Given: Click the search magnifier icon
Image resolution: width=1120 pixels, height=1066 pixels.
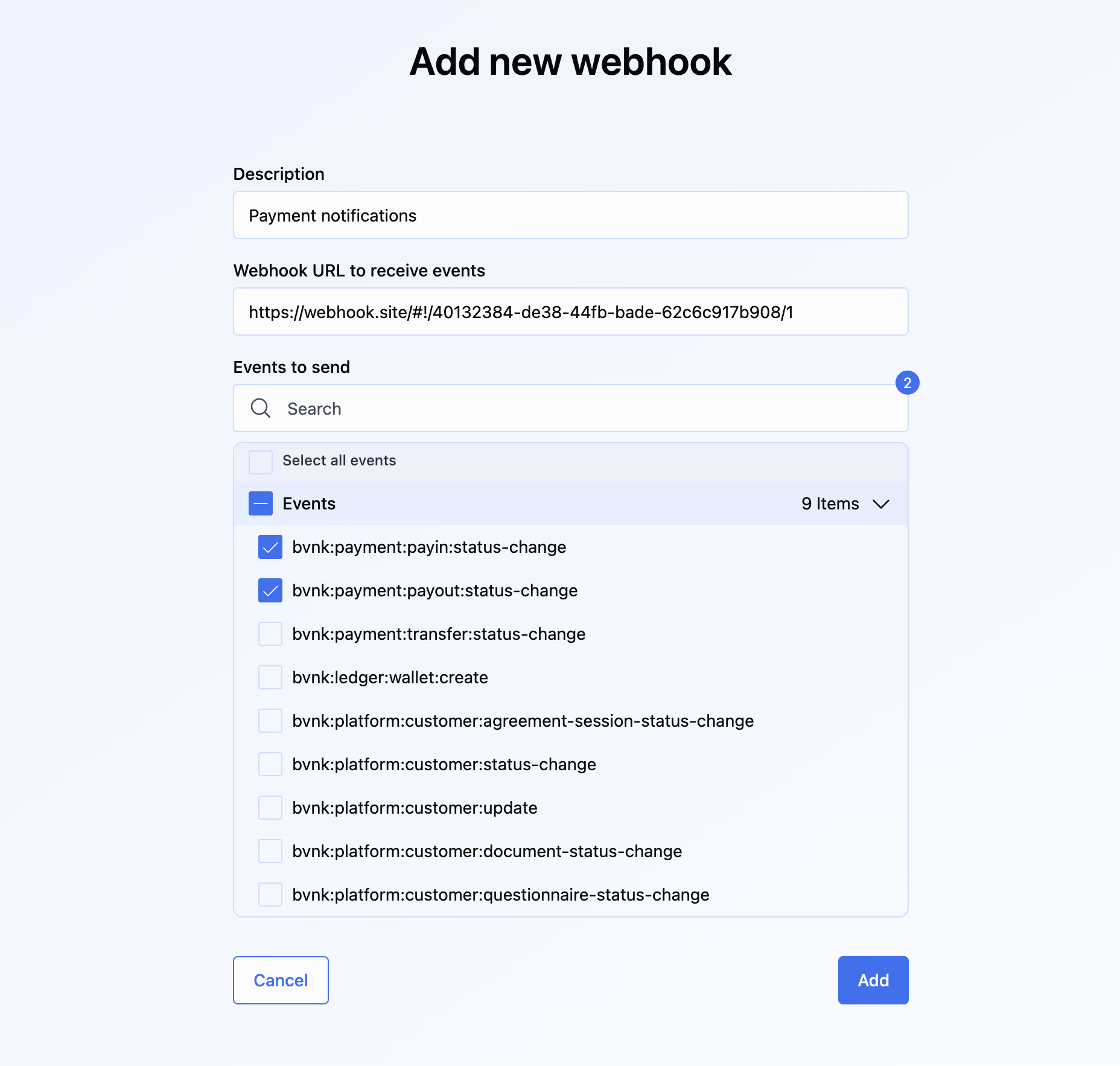Looking at the screenshot, I should 261,408.
